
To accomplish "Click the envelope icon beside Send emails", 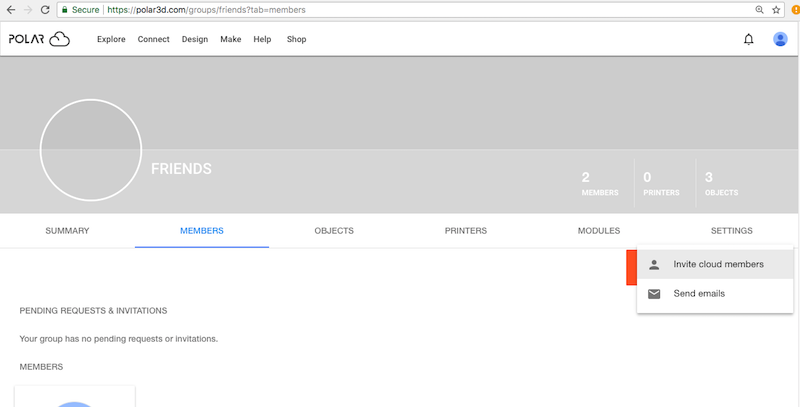I will point(654,294).
